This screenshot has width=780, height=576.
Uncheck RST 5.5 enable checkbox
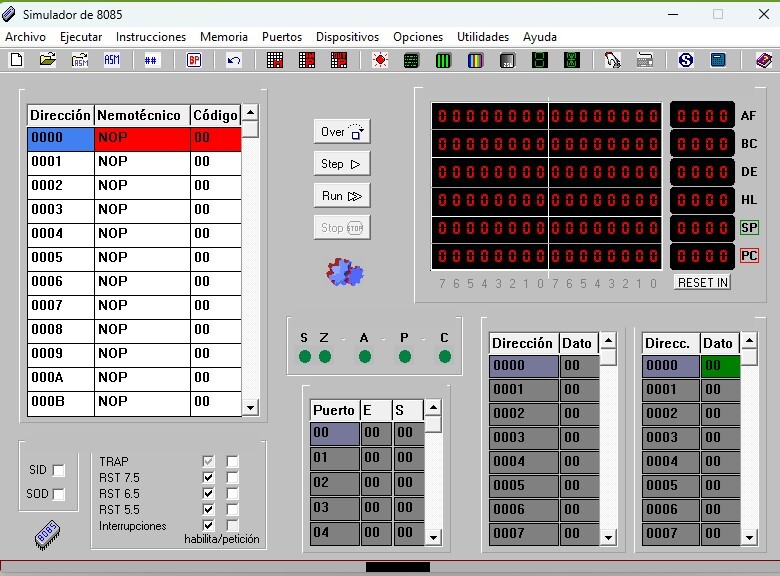208,509
